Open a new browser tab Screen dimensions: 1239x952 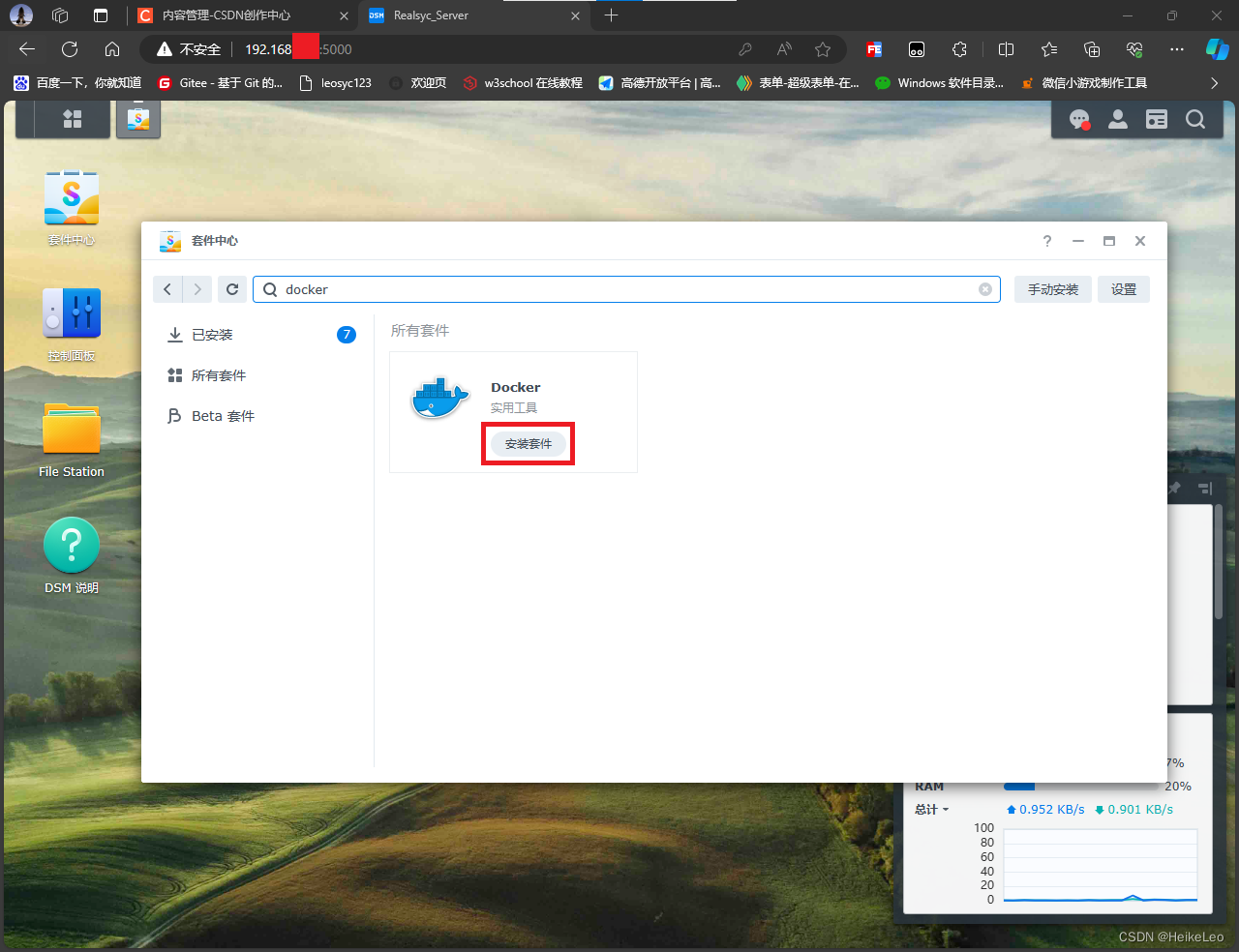click(x=611, y=15)
